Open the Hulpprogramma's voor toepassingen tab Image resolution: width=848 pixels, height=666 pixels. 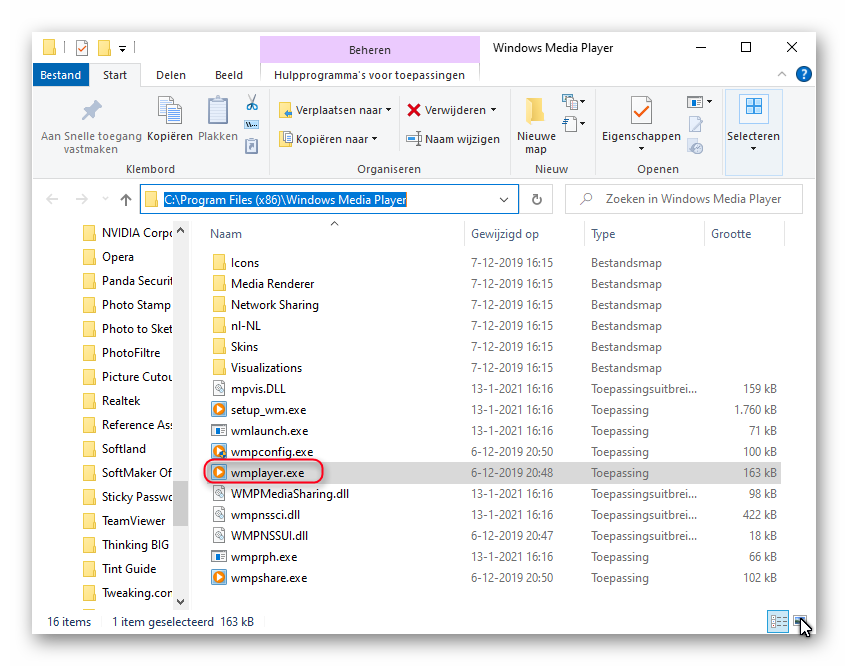click(369, 75)
